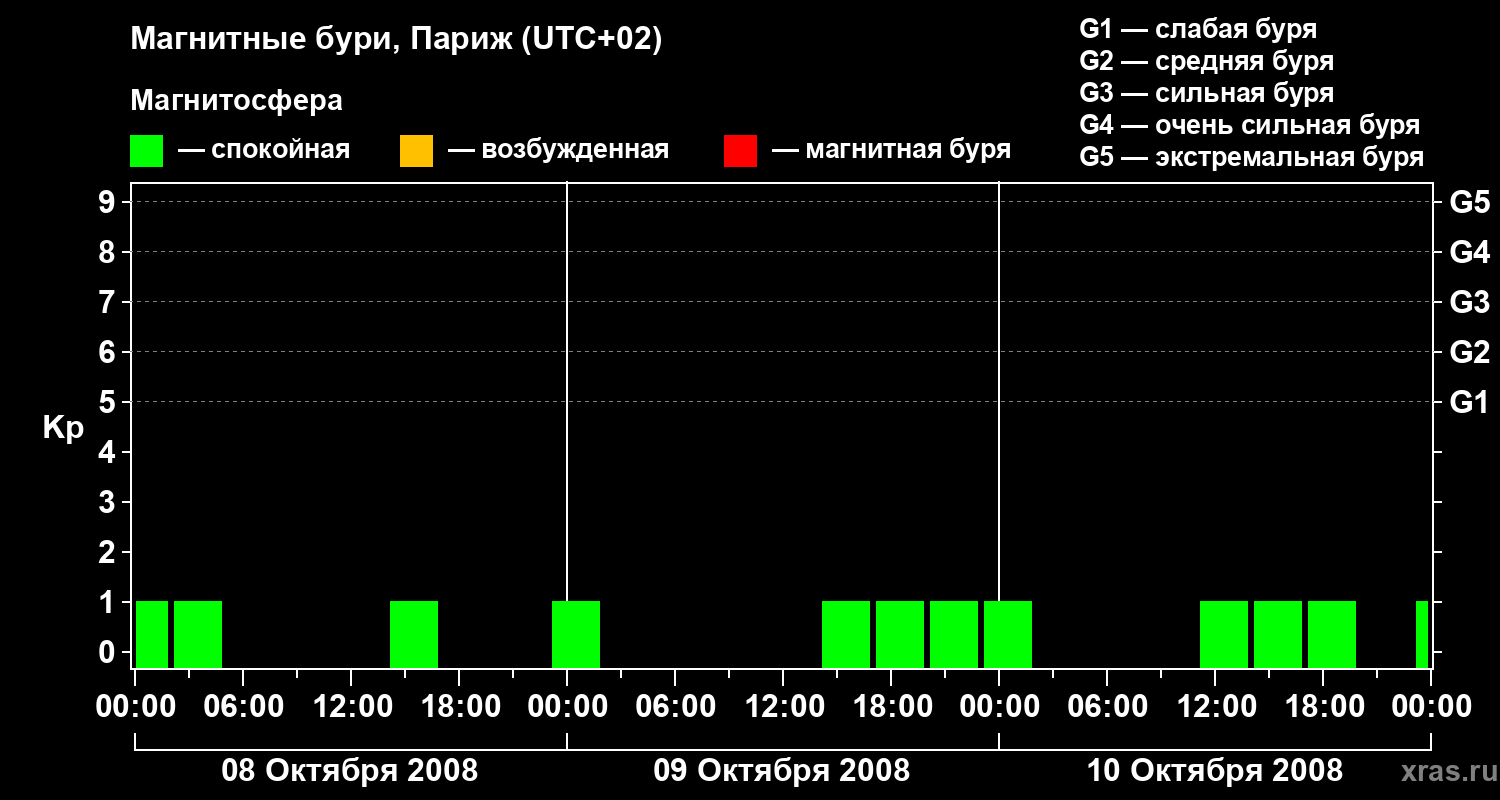Click the 'G2' right-axis level label
Screen dimensions: 1500x800
click(x=1469, y=352)
